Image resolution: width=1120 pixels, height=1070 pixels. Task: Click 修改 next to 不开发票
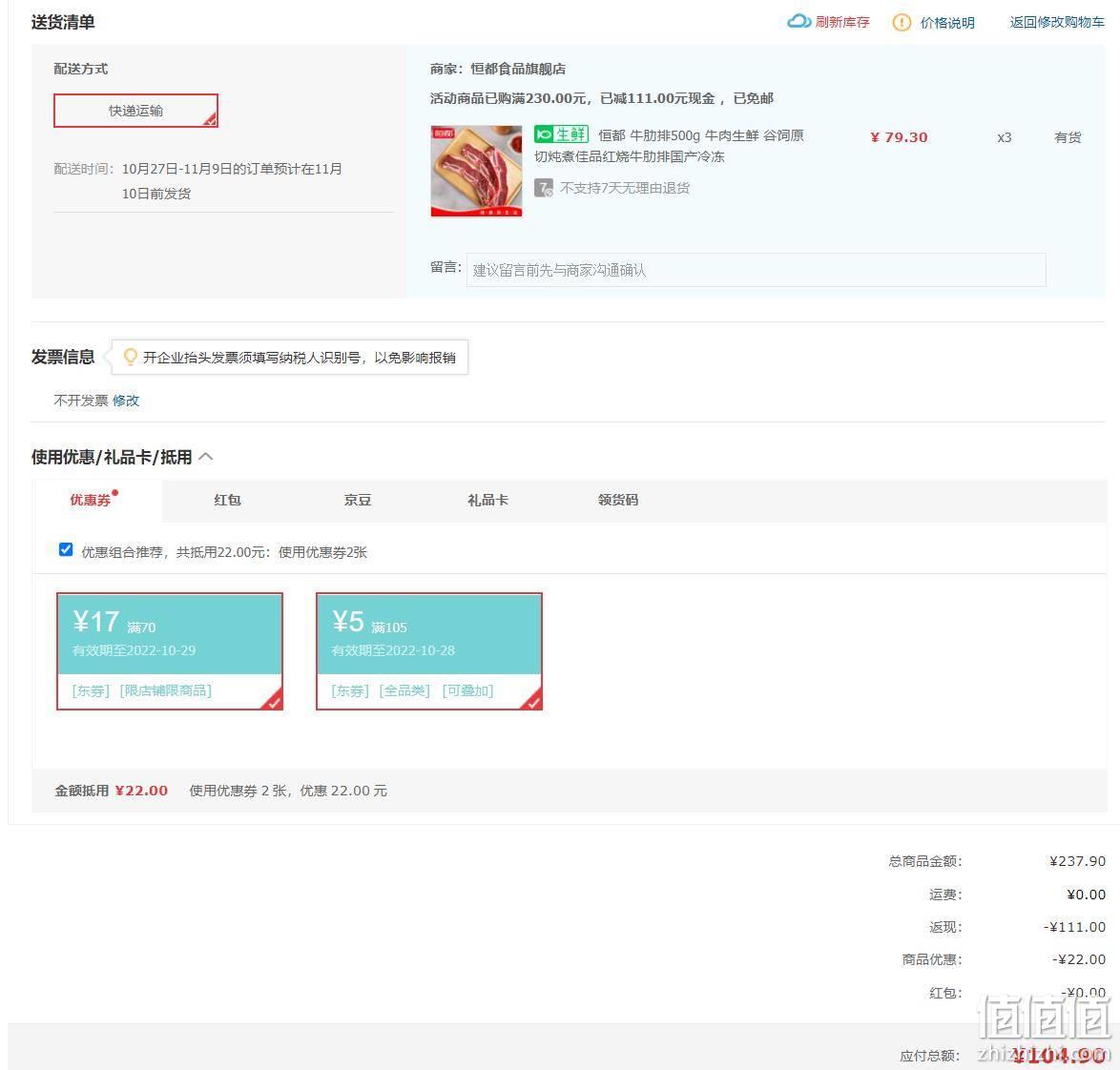[x=126, y=401]
